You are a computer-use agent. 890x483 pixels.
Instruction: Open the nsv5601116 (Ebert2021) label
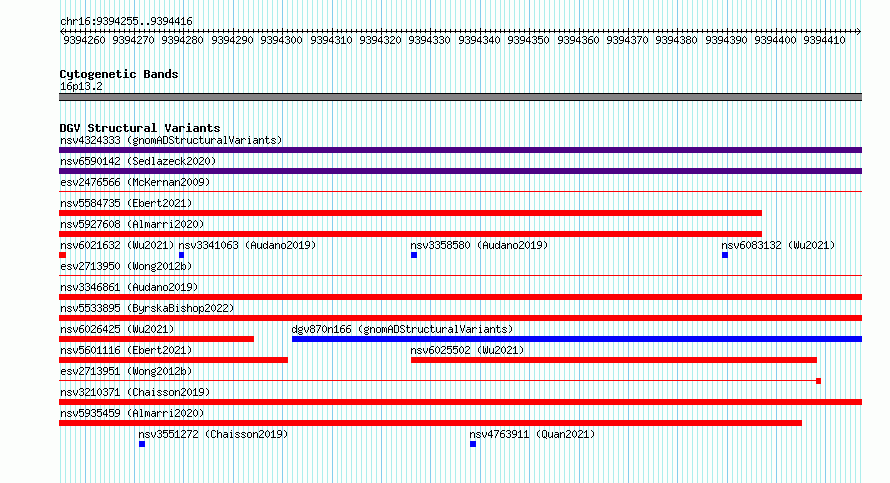tap(126, 350)
